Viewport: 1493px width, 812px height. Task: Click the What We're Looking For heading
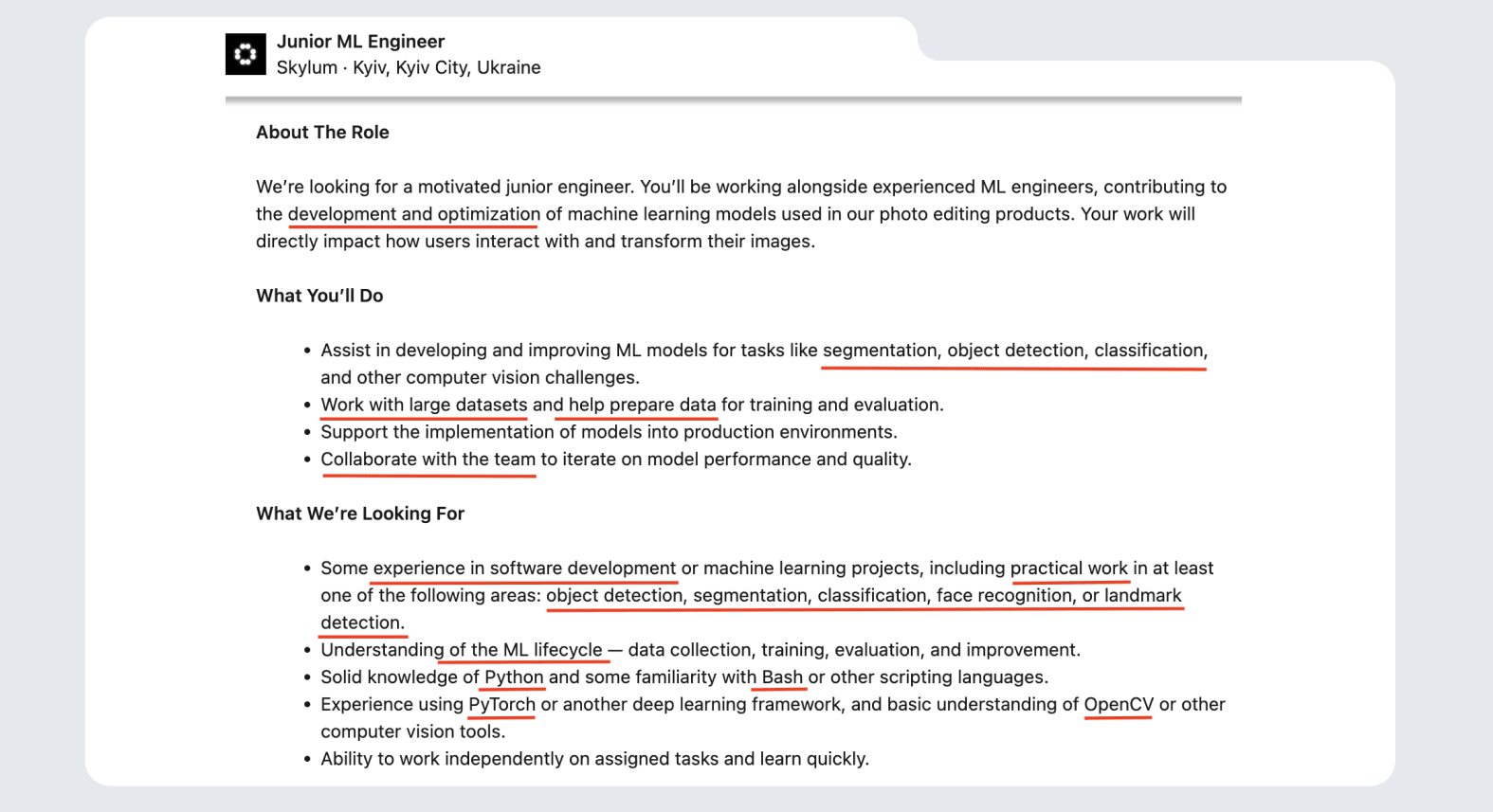click(360, 514)
